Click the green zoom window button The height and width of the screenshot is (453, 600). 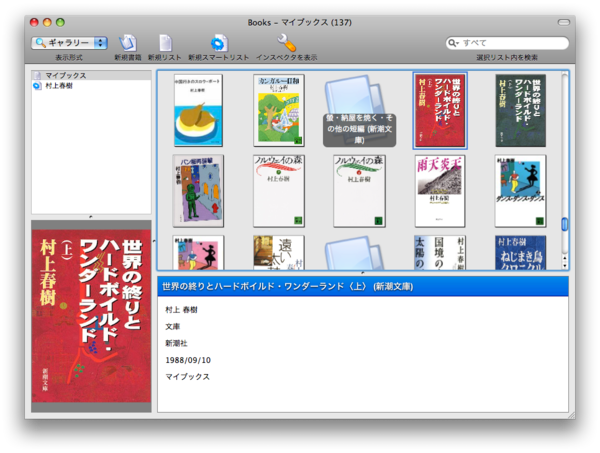60,23
